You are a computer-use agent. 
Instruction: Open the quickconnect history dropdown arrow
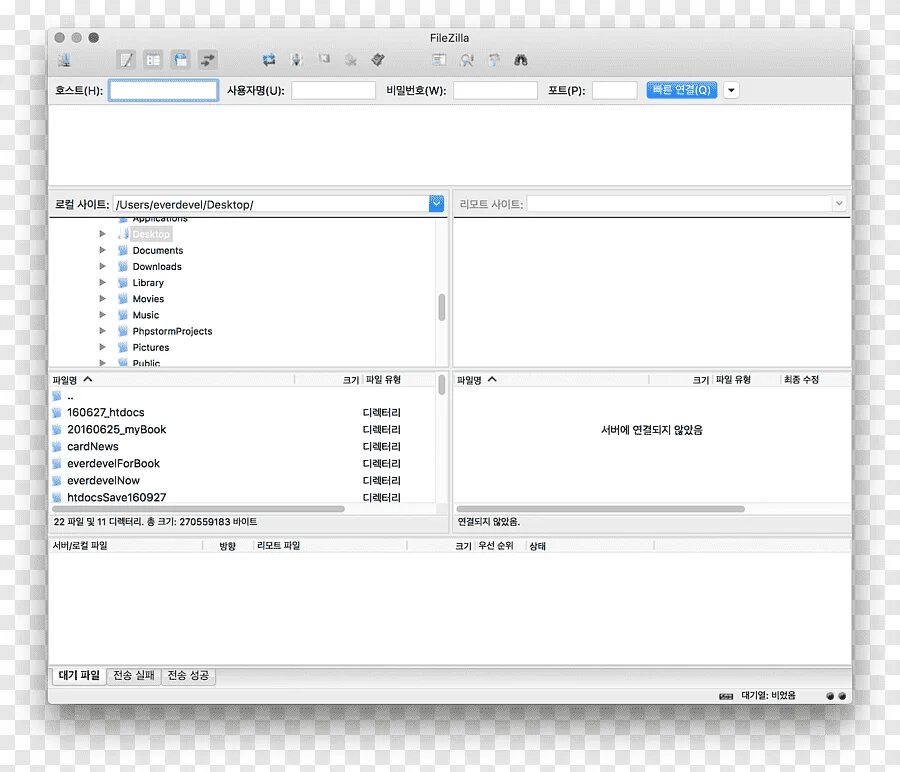click(731, 90)
